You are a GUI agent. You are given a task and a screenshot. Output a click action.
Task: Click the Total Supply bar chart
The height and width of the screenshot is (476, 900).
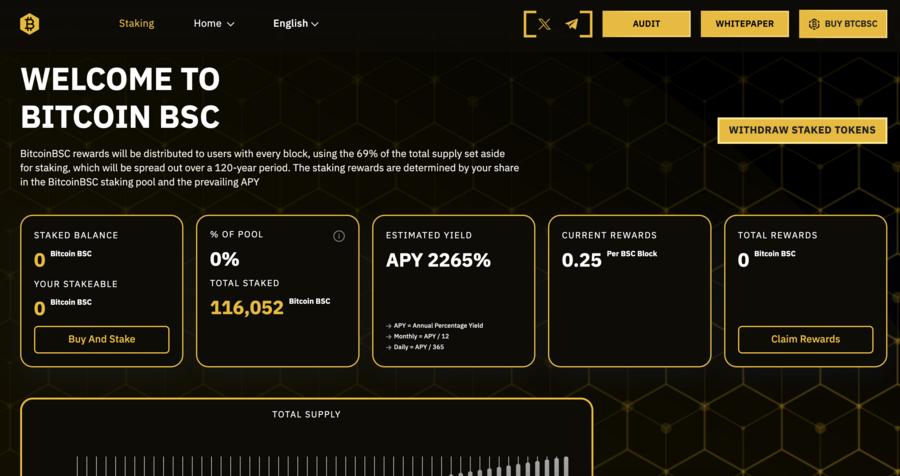coord(322,466)
